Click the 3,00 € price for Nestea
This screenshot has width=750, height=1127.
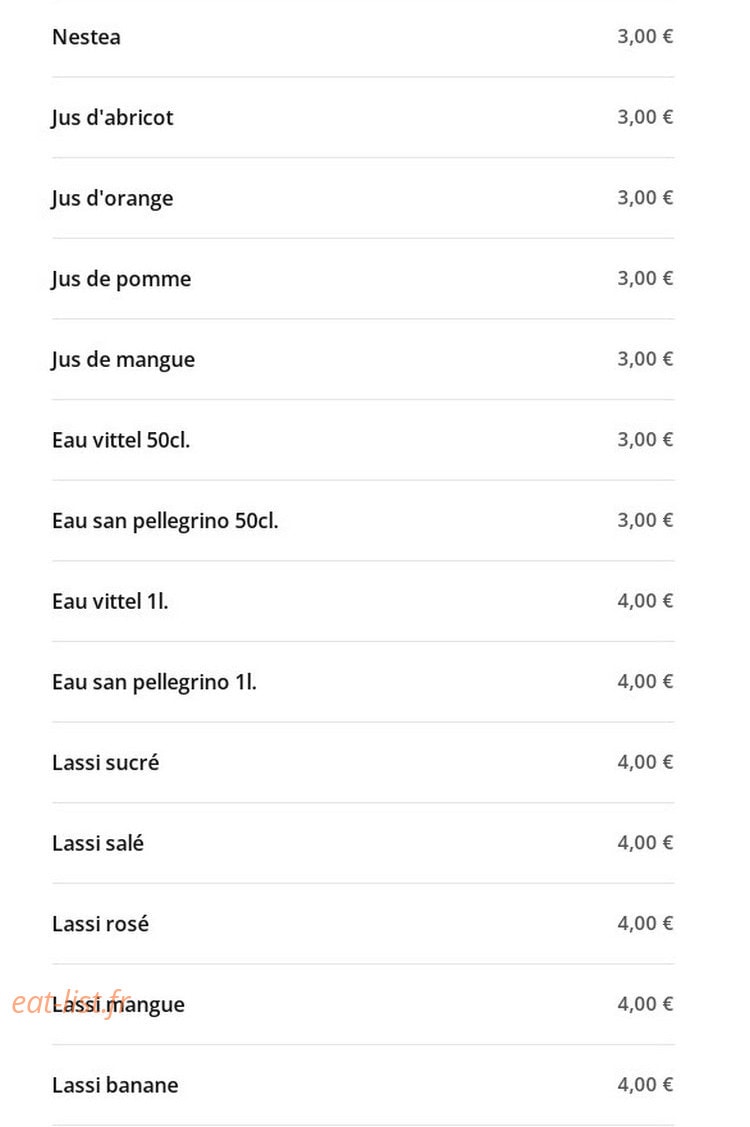[x=645, y=37]
